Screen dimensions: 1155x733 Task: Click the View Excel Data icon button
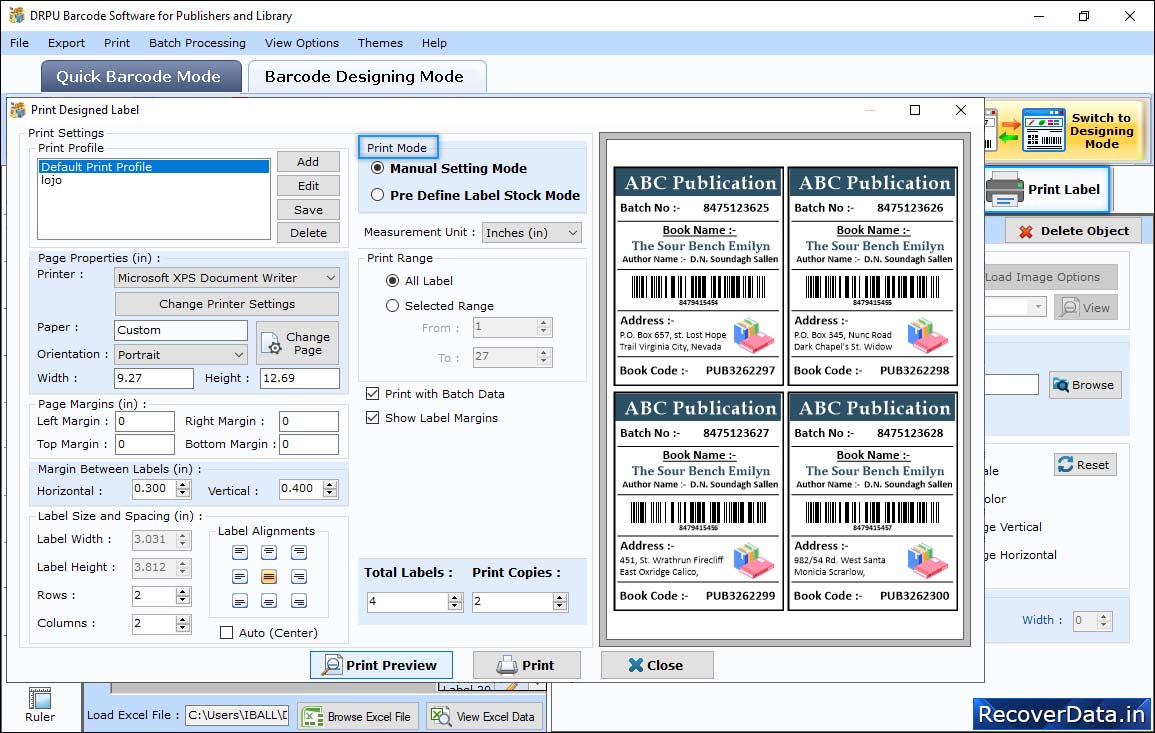483,716
